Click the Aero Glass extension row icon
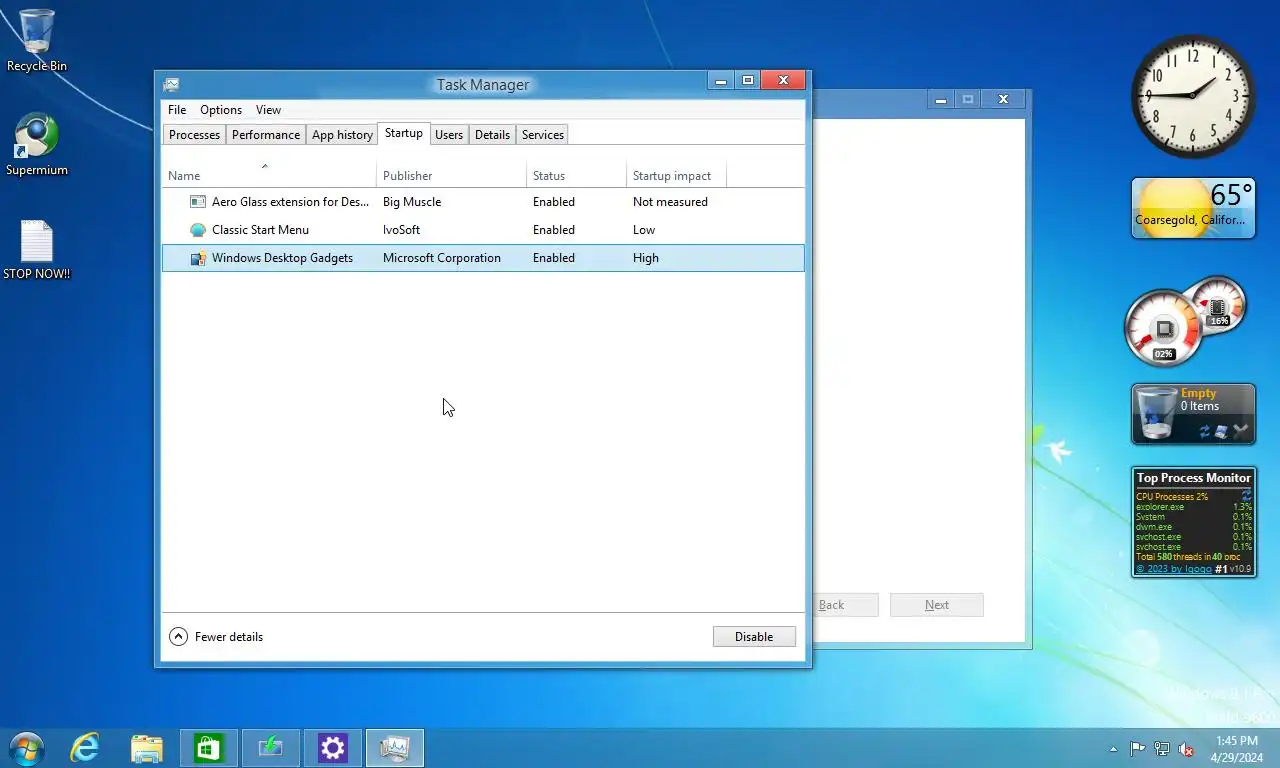Viewport: 1280px width, 768px height. tap(198, 202)
